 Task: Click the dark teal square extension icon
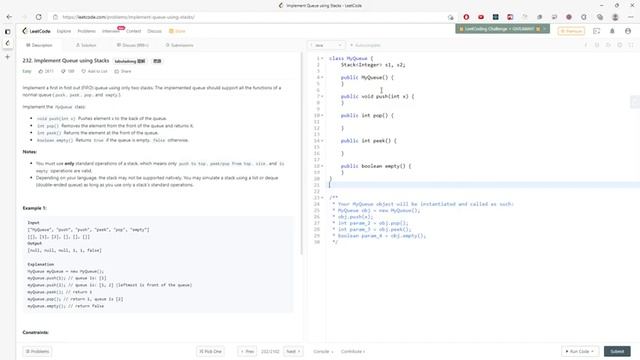(x=496, y=17)
